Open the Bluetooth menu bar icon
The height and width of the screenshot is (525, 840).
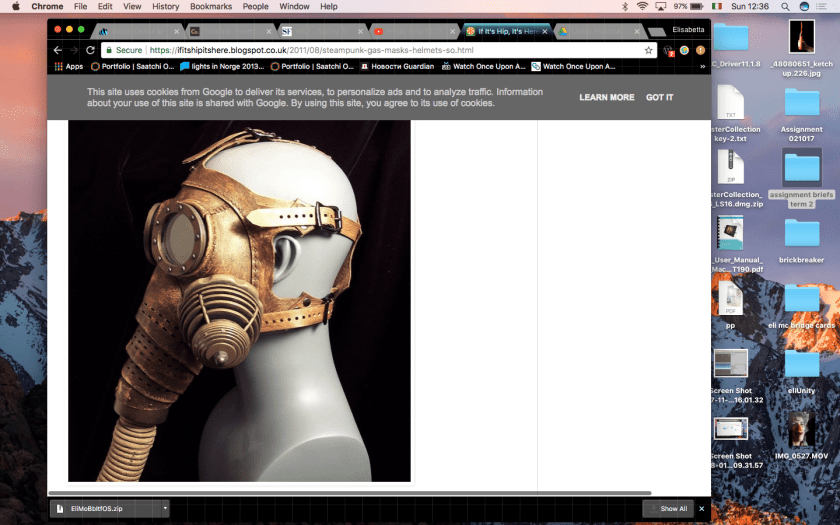625,6
